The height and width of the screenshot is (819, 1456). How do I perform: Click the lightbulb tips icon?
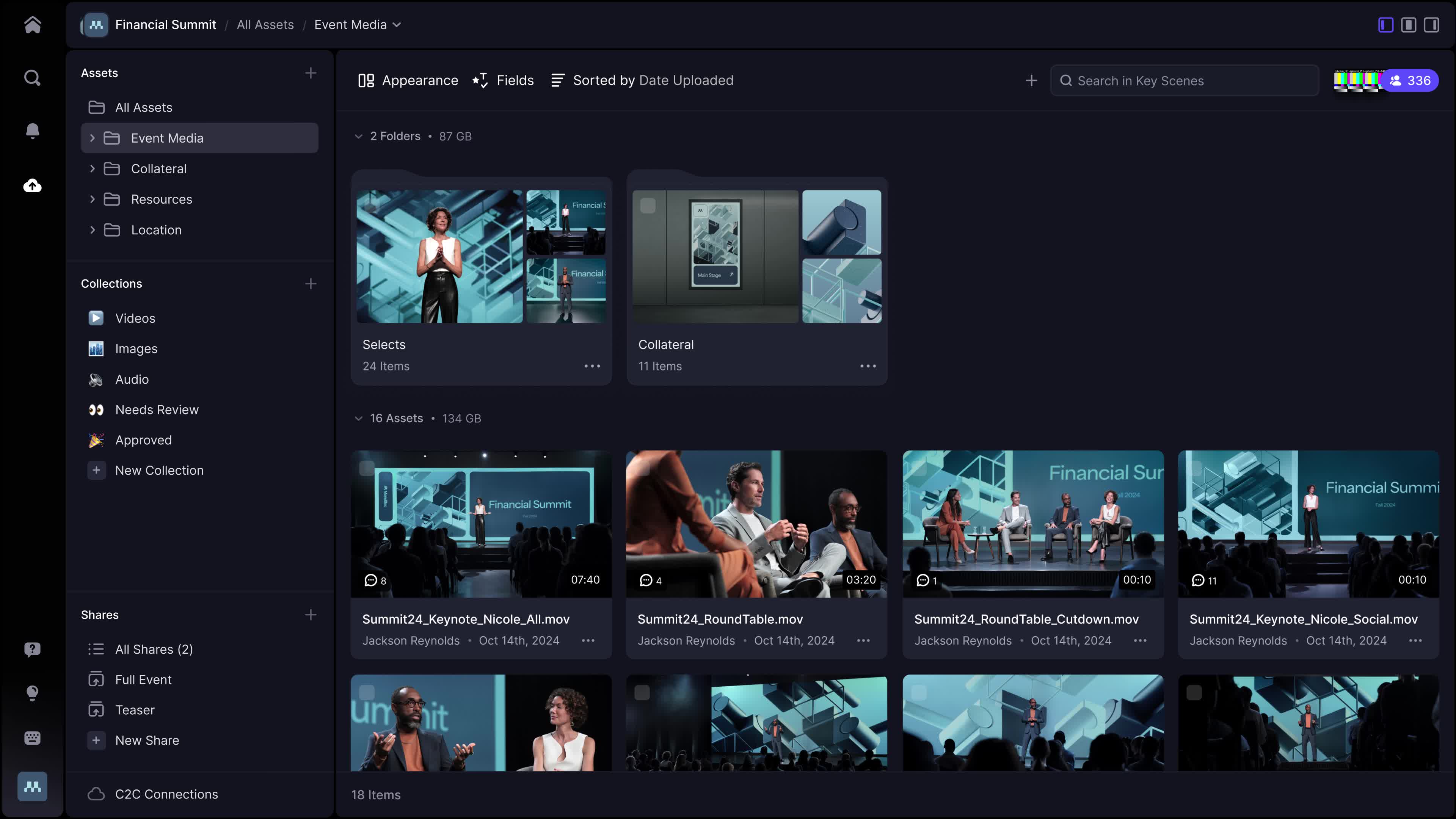coord(32,693)
